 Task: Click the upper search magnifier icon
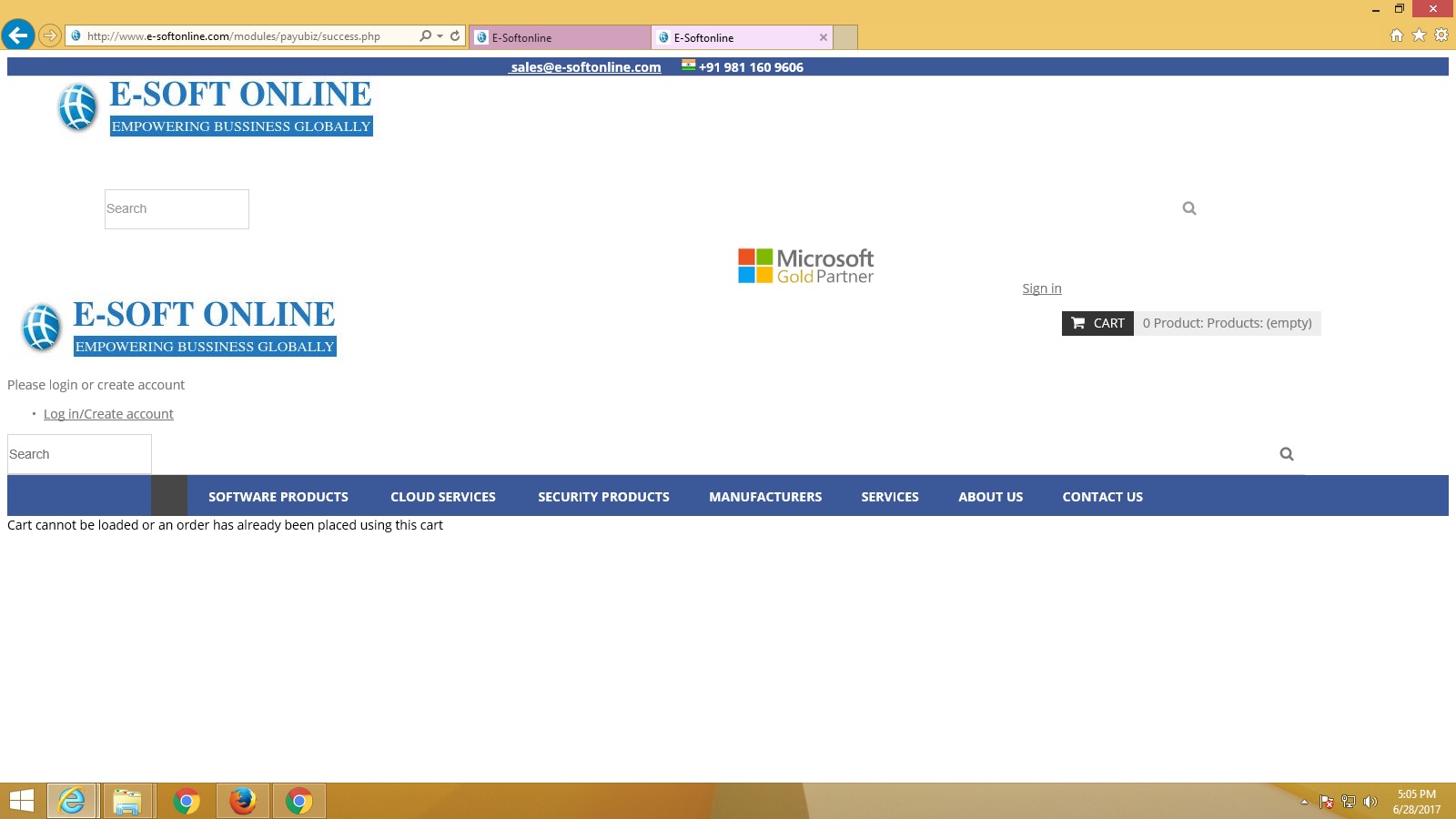[x=1189, y=208]
